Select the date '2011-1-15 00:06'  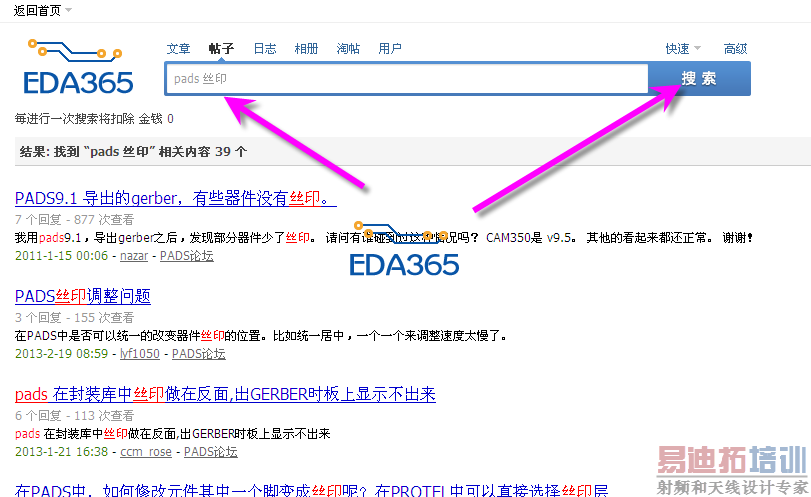62,256
